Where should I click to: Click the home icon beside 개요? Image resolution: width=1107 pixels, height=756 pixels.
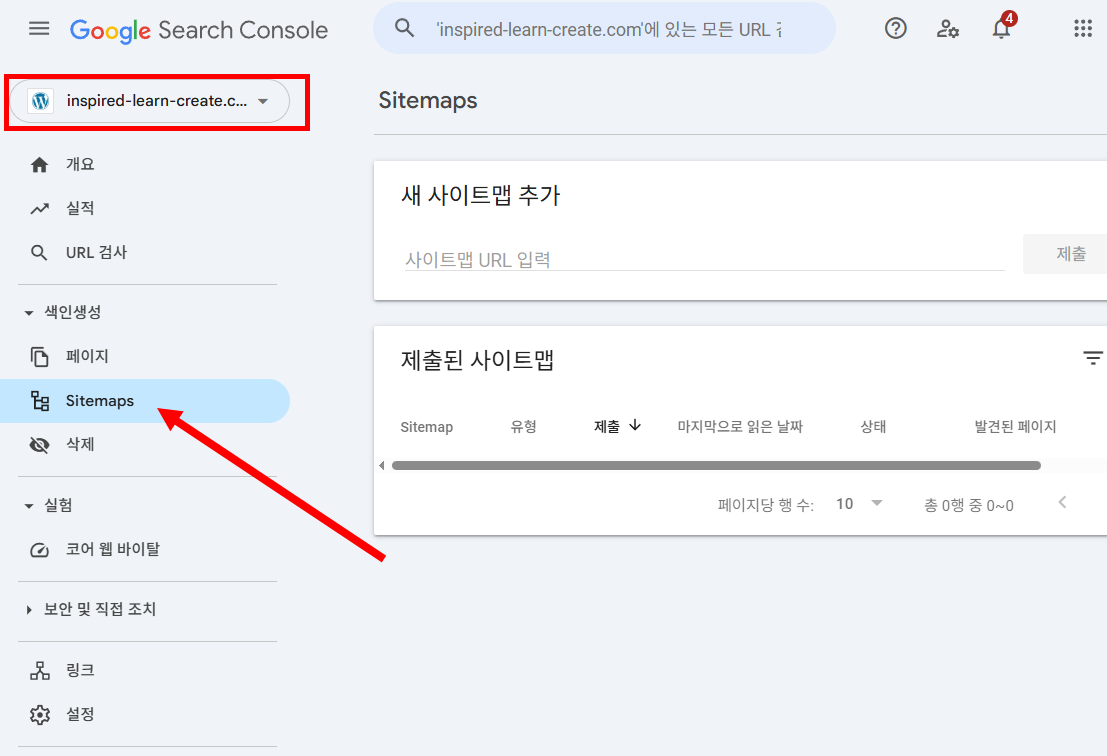[x=40, y=164]
